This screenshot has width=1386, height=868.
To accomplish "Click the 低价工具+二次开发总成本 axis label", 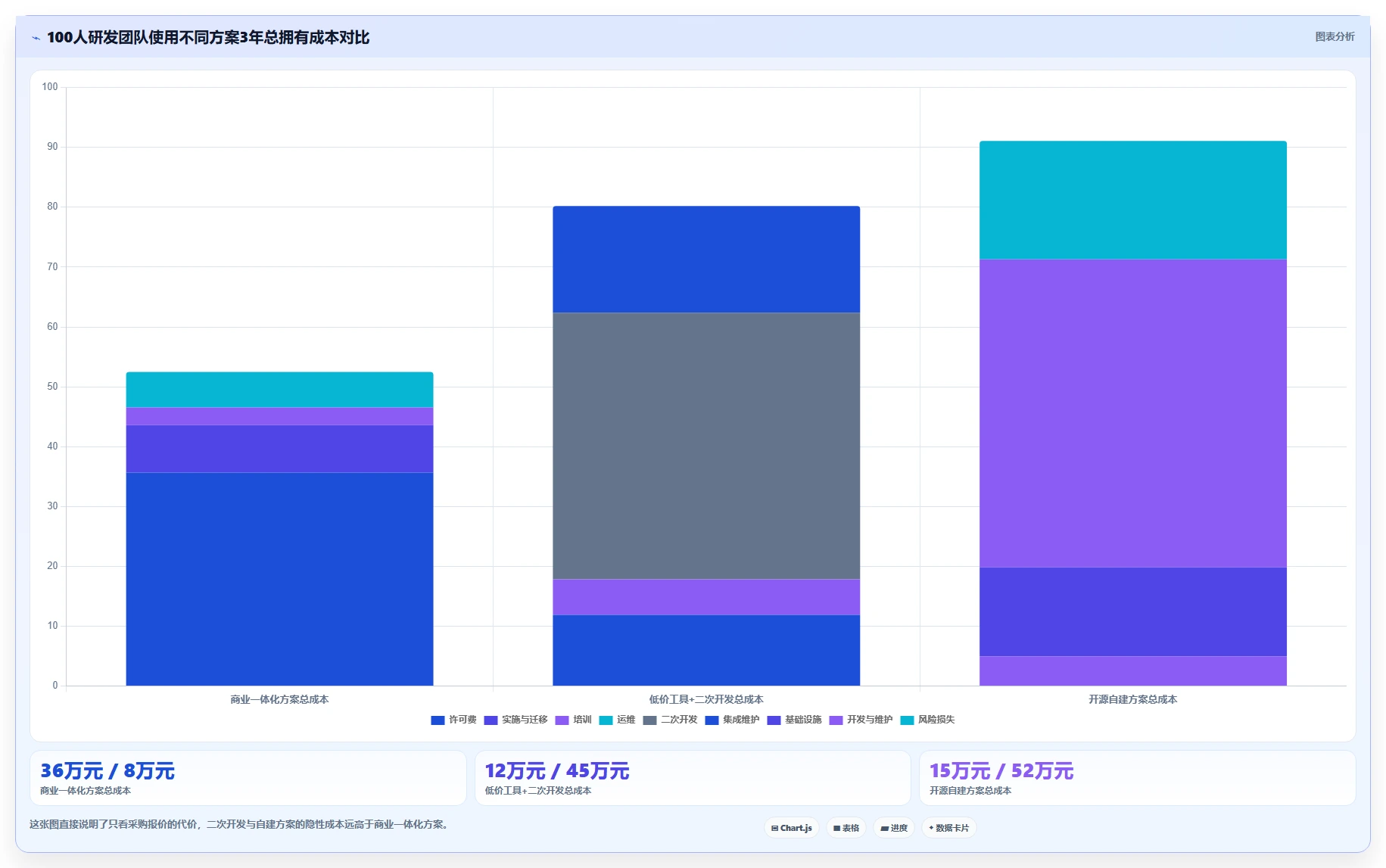I will click(706, 699).
